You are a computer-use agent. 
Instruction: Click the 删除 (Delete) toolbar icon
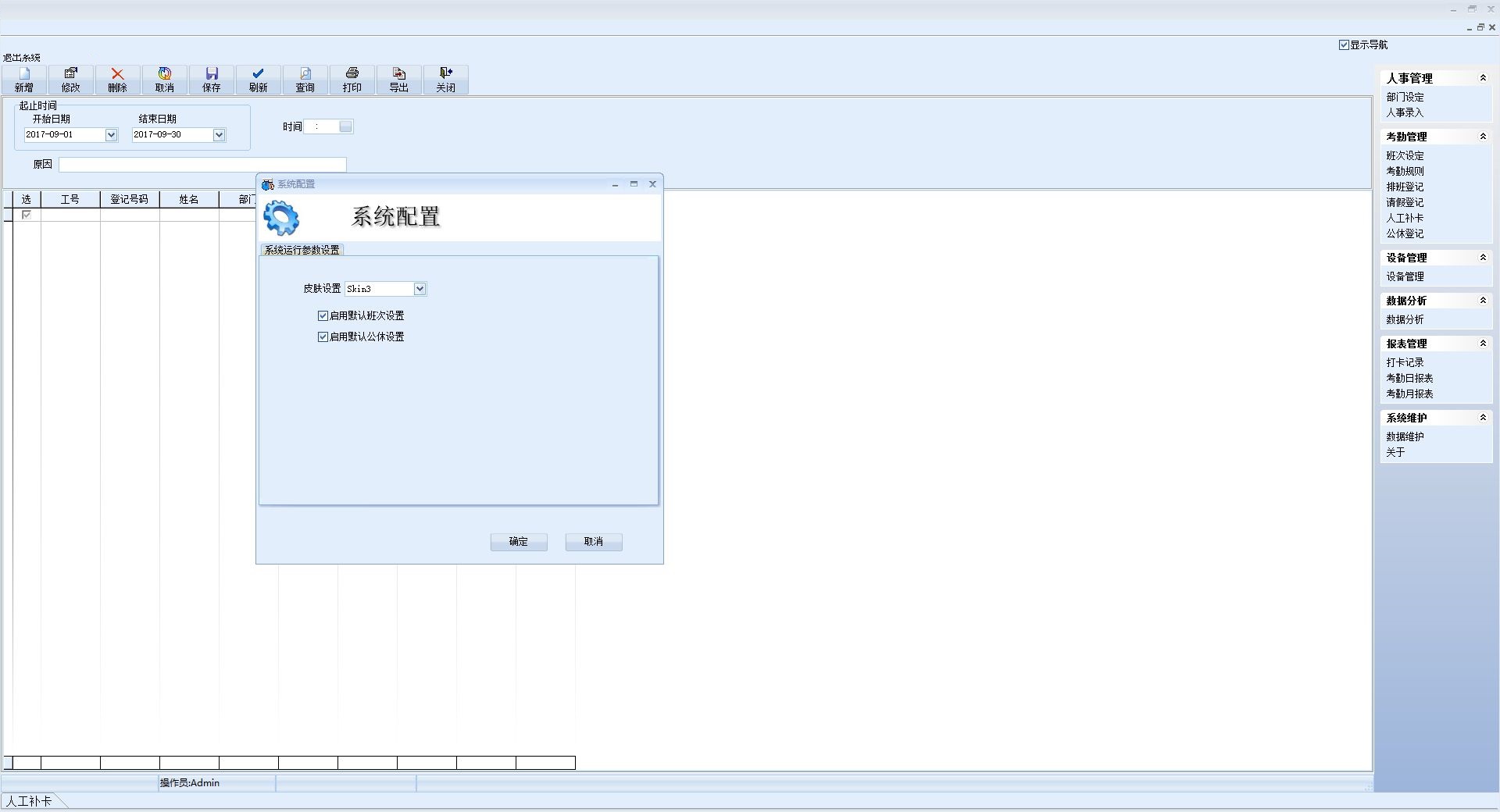click(118, 80)
